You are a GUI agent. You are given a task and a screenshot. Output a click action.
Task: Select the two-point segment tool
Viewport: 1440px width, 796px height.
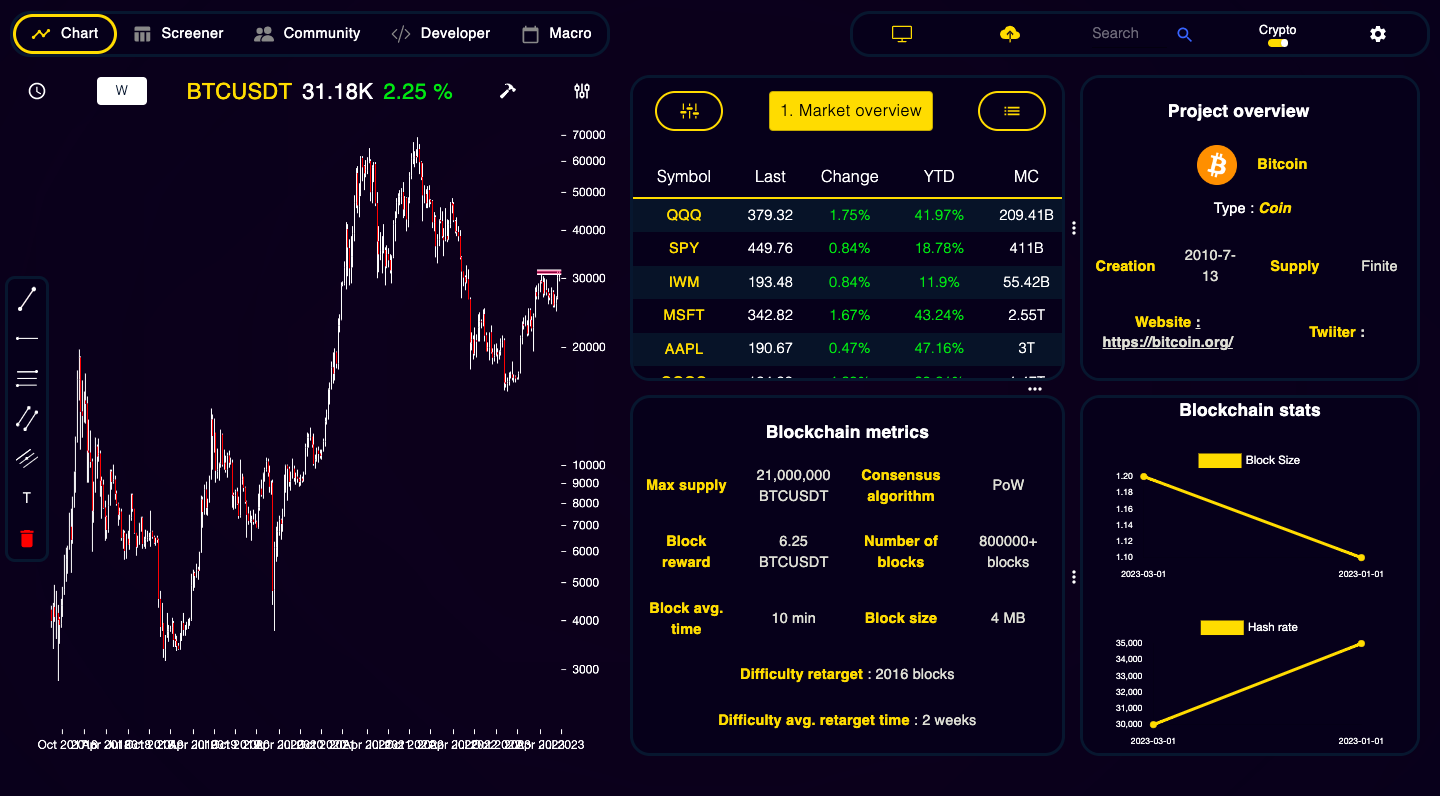click(27, 418)
